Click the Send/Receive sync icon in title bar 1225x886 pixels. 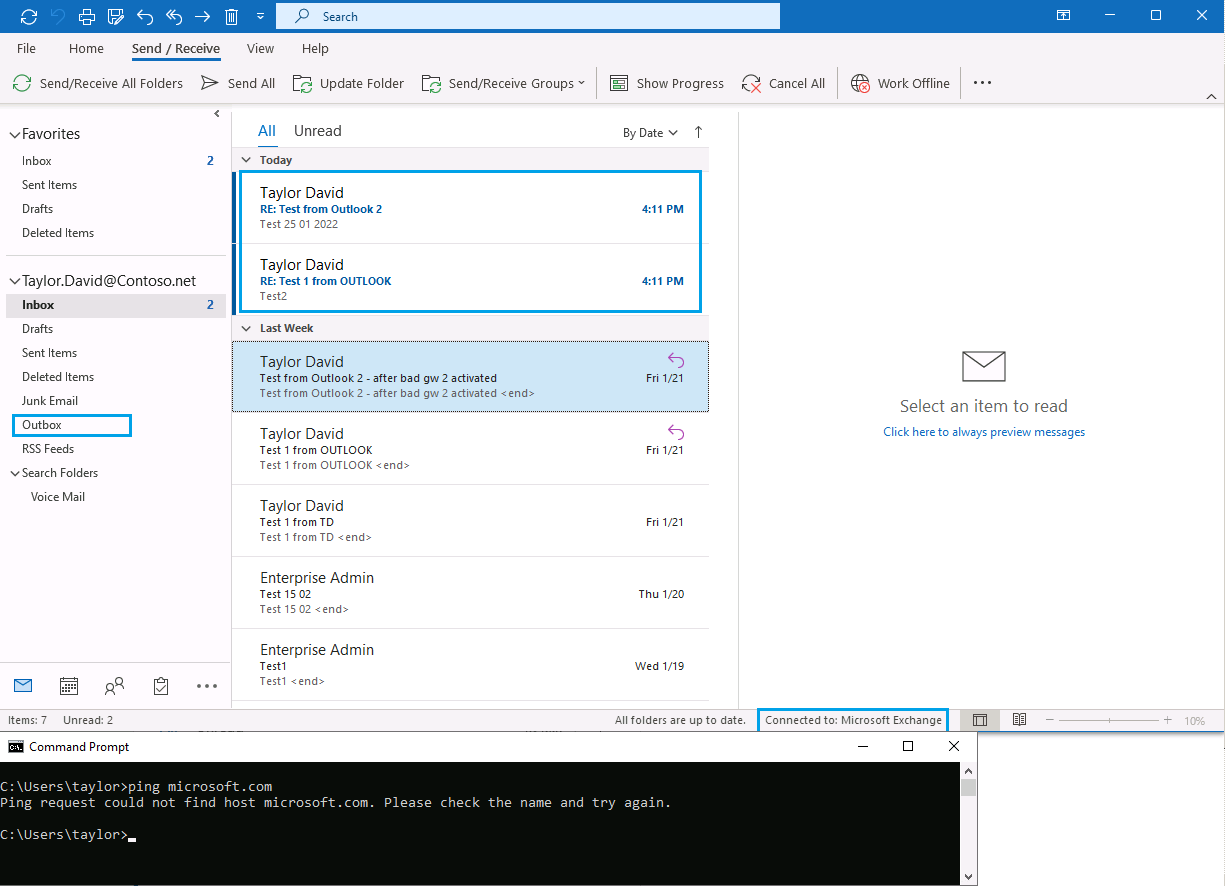(29, 16)
